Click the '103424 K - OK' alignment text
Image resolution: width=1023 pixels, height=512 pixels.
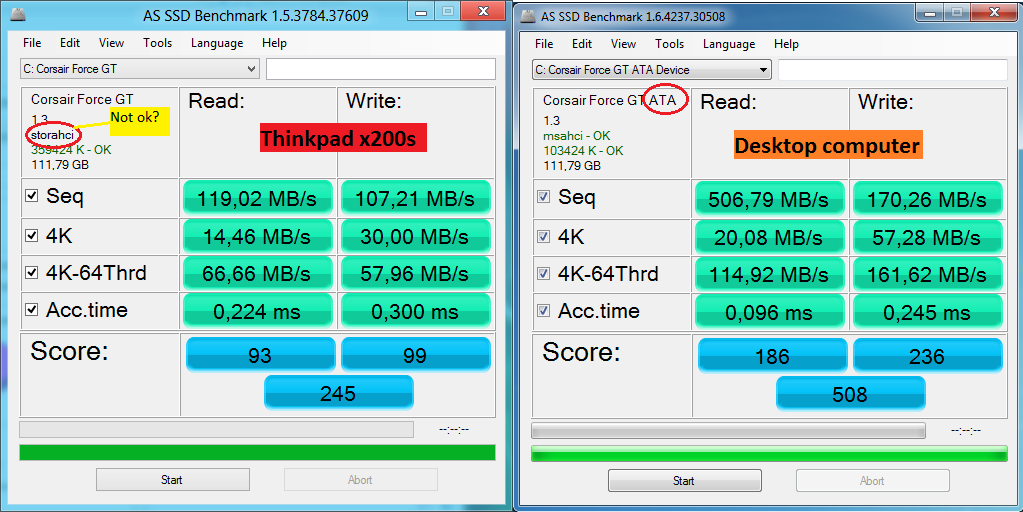pyautogui.click(x=583, y=151)
